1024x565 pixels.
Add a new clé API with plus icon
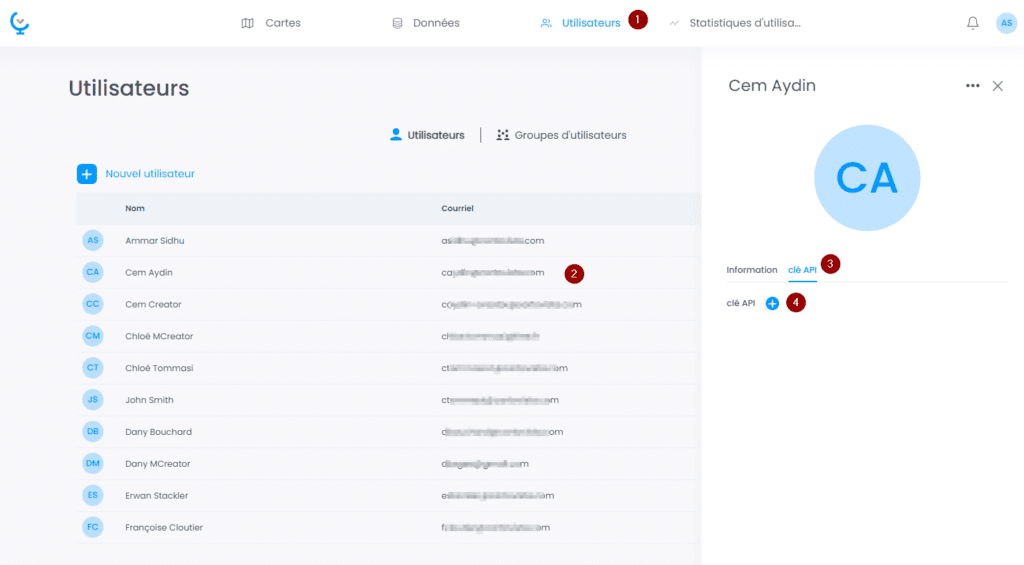772,303
